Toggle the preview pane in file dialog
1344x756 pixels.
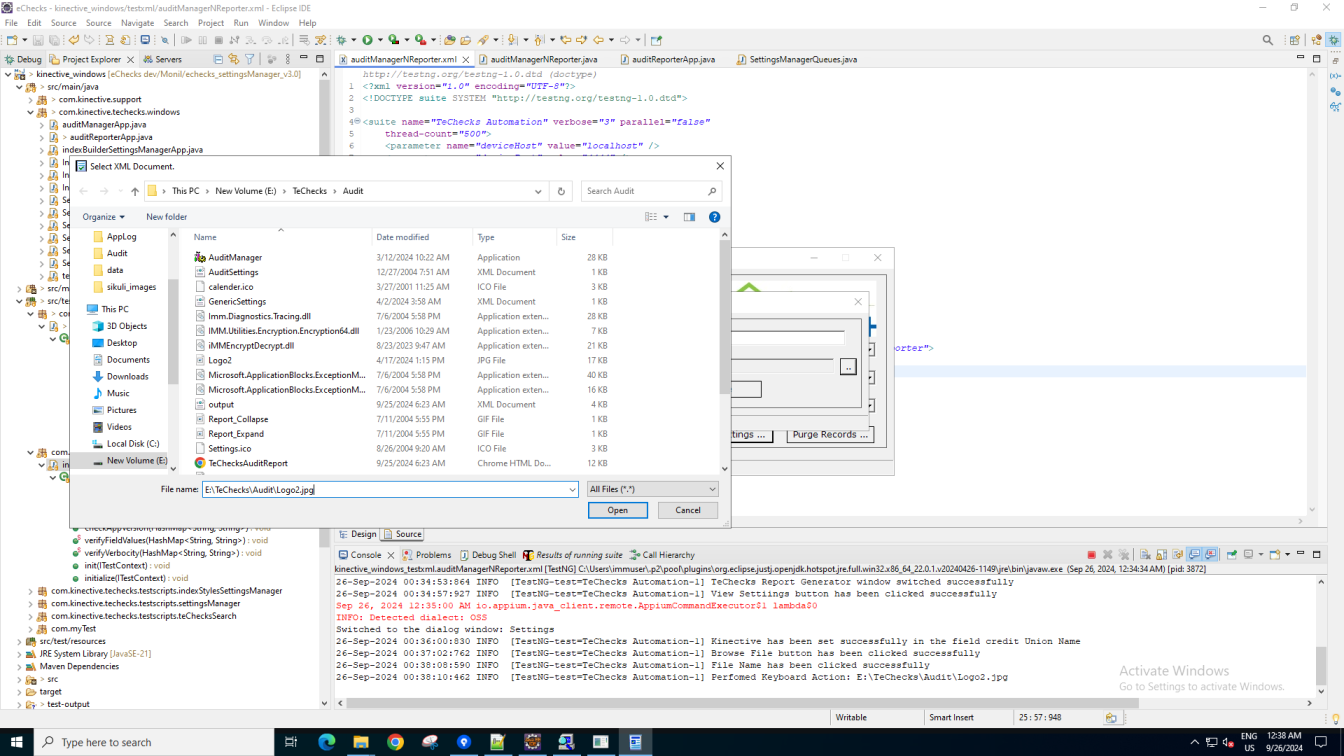click(689, 217)
